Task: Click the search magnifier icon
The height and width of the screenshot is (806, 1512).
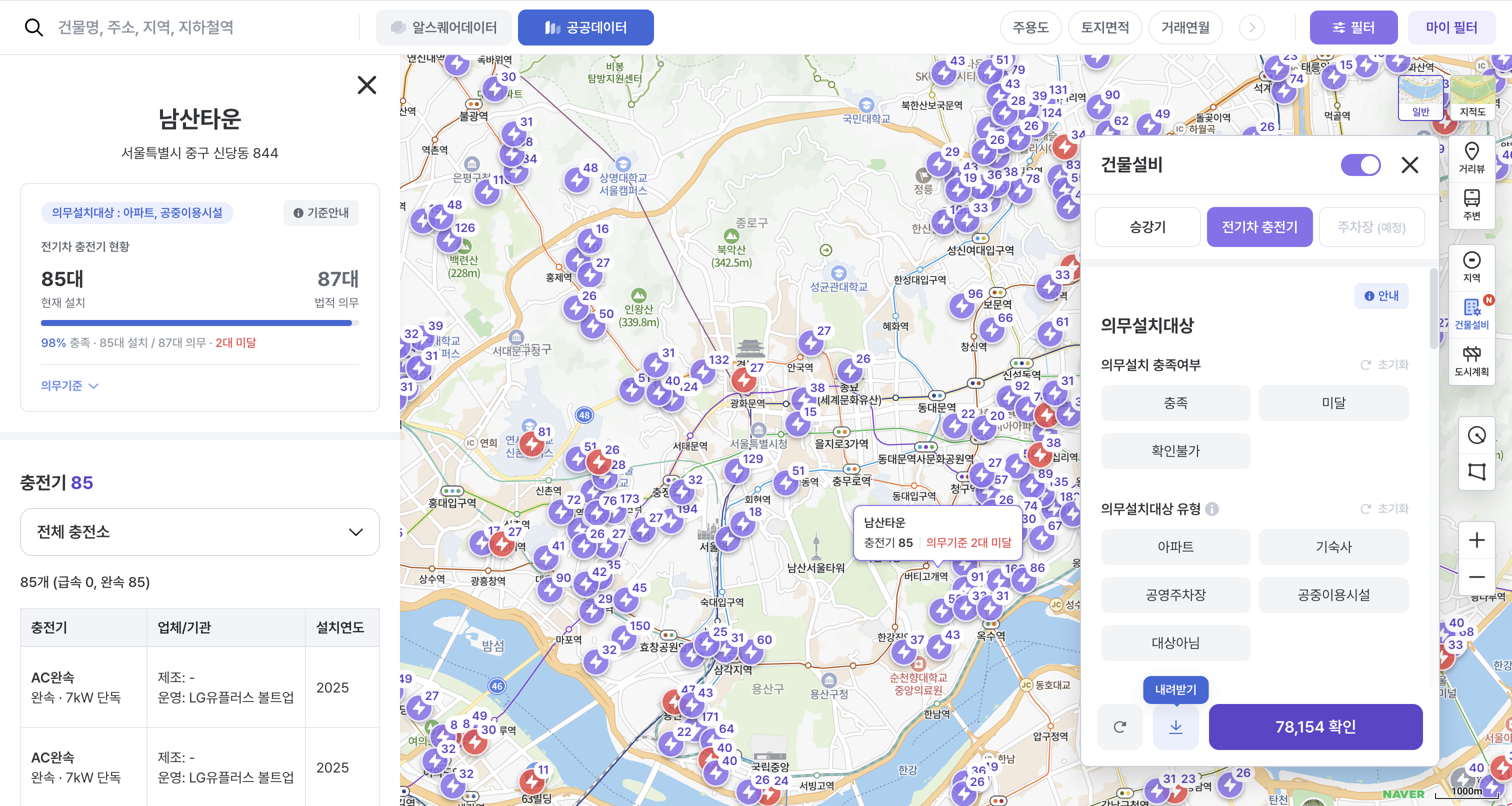Action: click(33, 27)
